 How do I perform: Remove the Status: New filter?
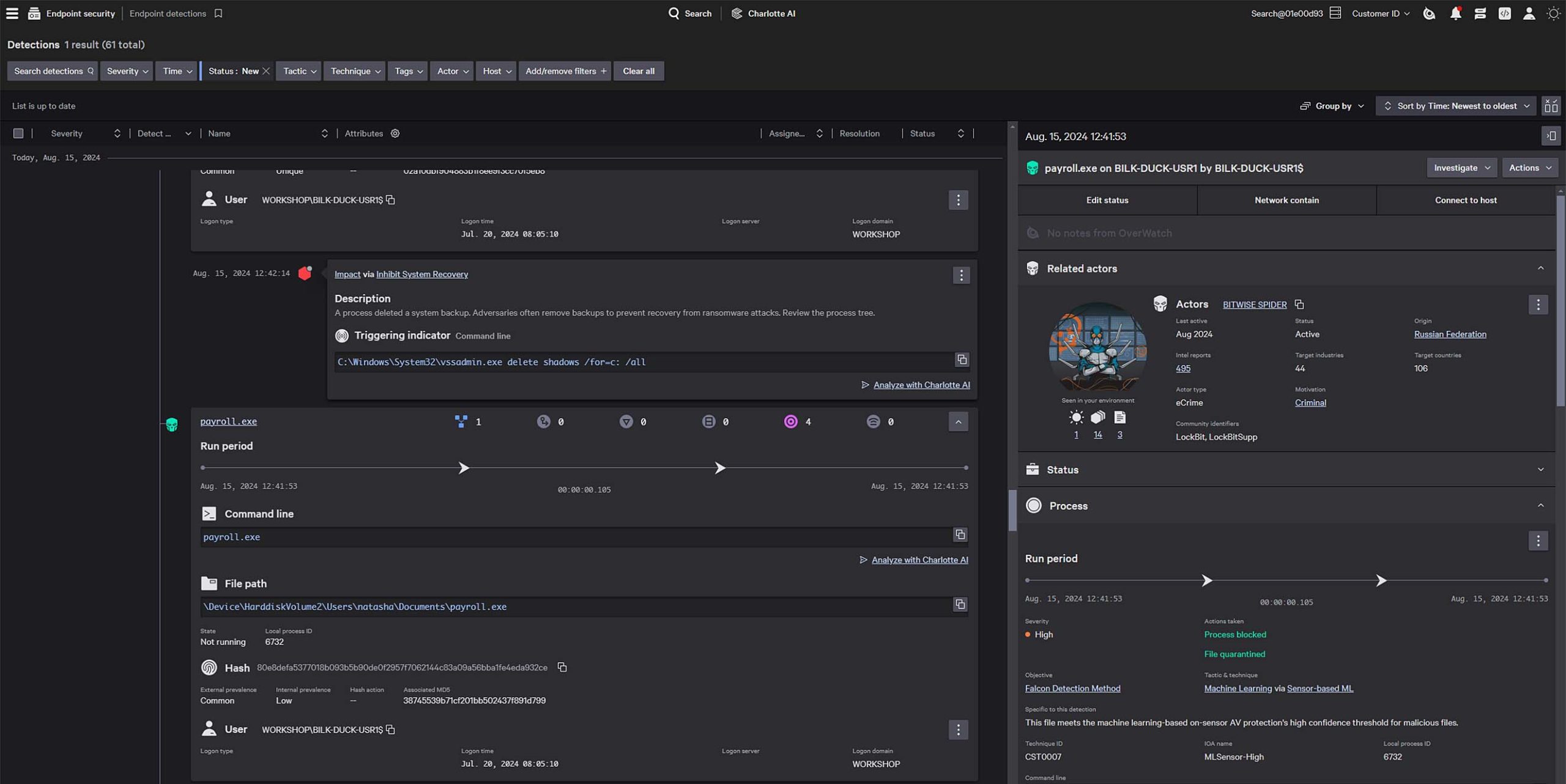click(x=266, y=71)
